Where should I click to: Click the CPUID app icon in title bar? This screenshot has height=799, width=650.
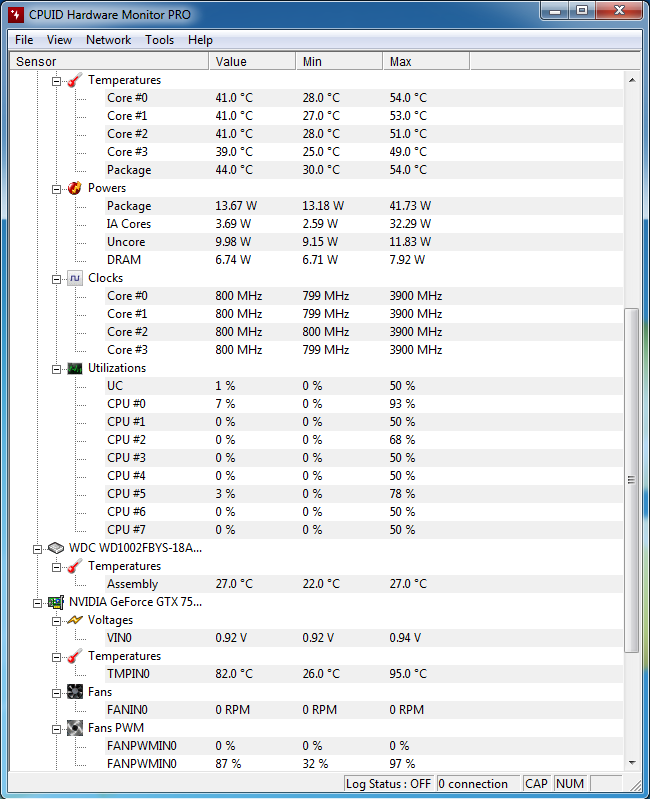tap(16, 15)
